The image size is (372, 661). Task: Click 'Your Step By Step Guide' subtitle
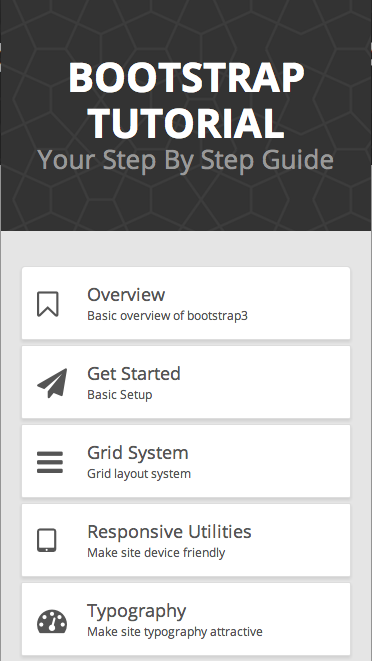(186, 160)
